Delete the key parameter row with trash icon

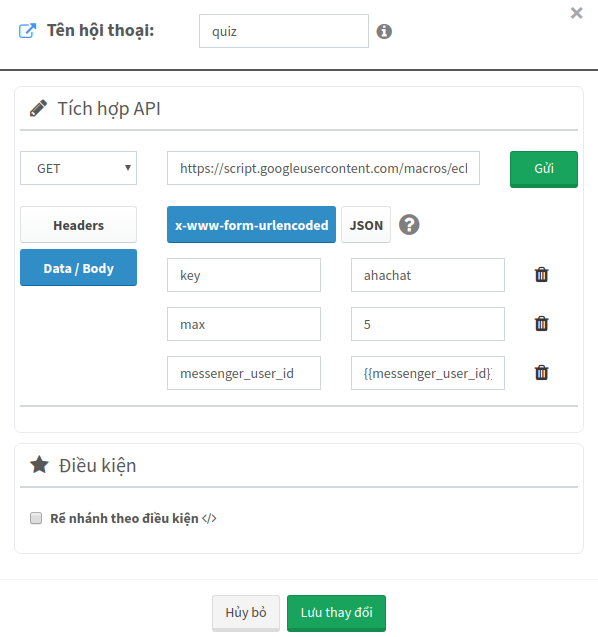click(541, 275)
